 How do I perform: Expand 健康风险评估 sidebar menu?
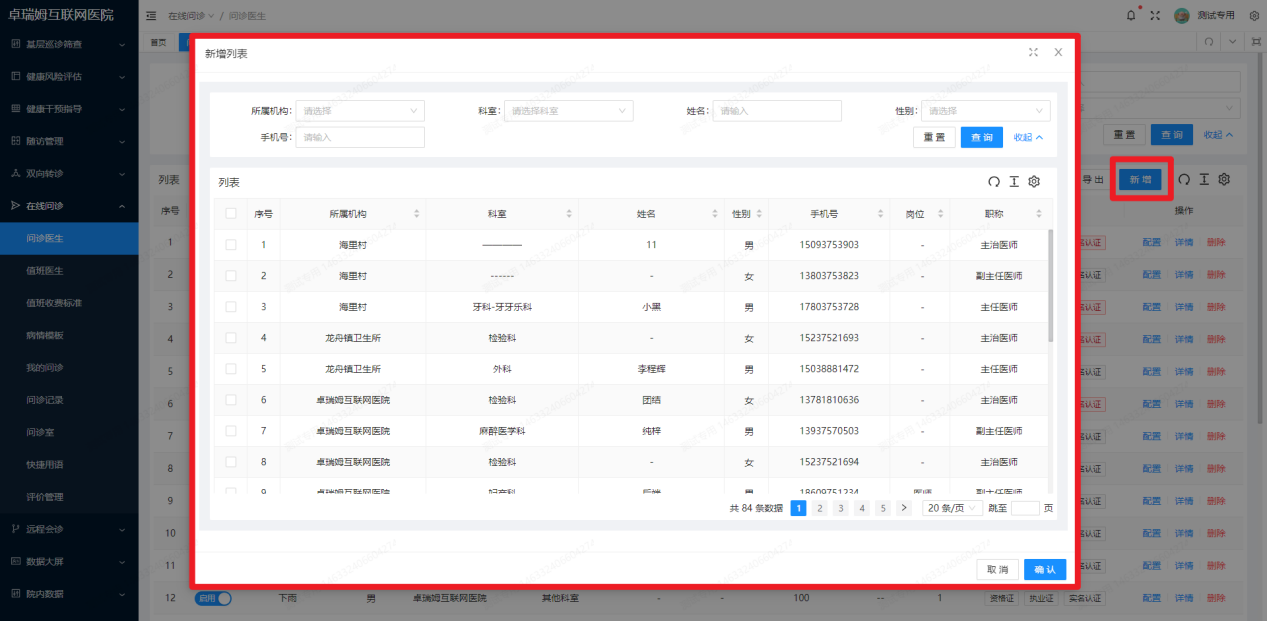pos(69,76)
